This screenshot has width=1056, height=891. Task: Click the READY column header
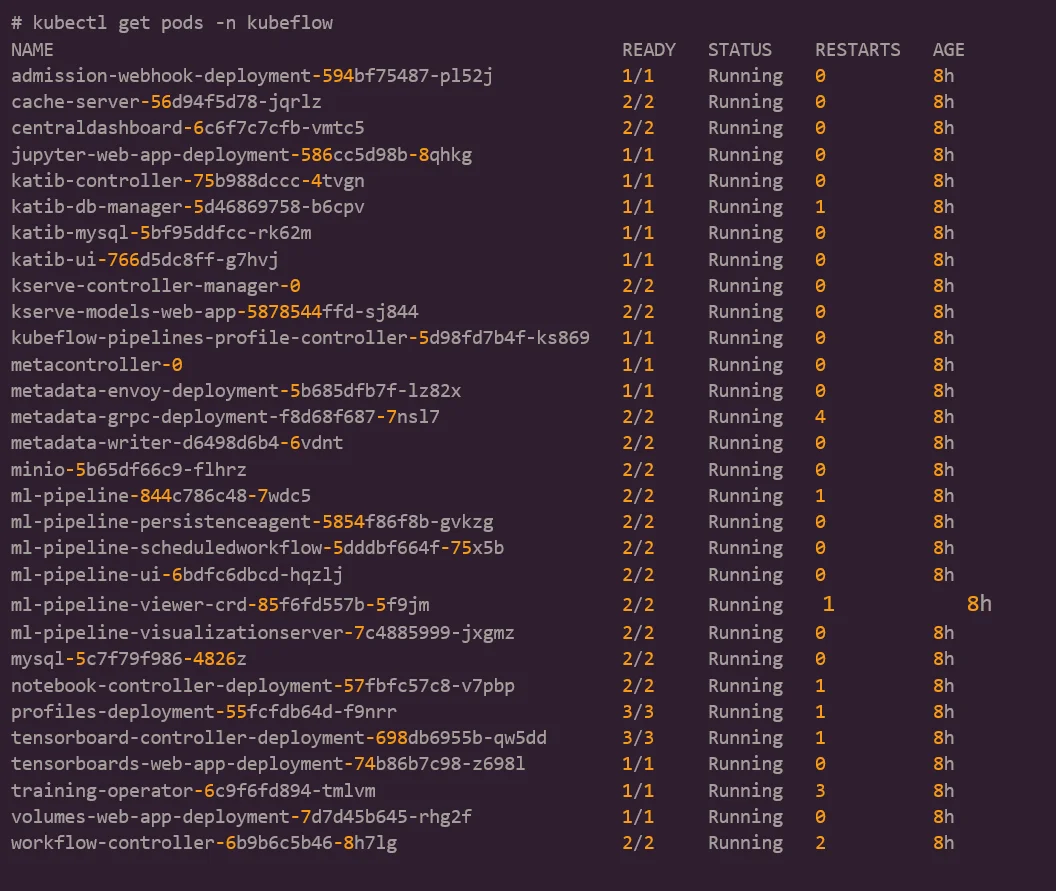(648, 49)
